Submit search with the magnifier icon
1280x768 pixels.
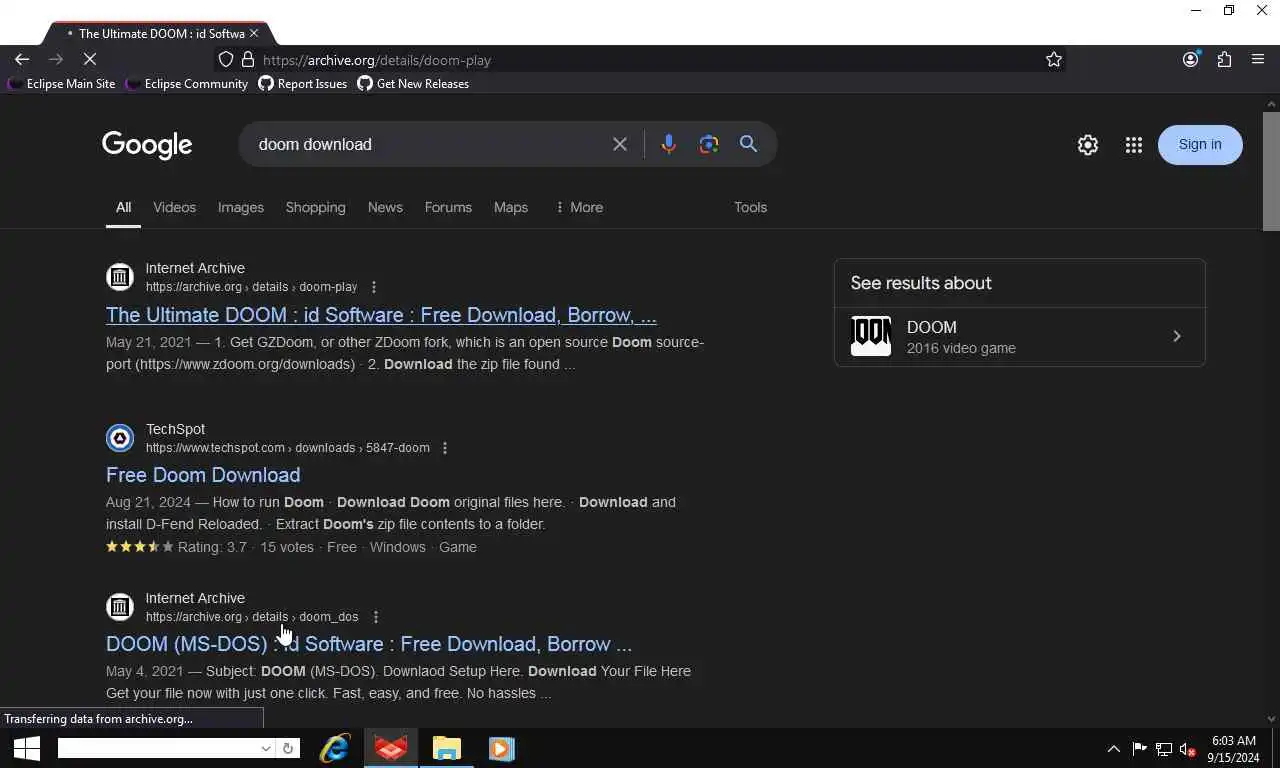tap(748, 144)
